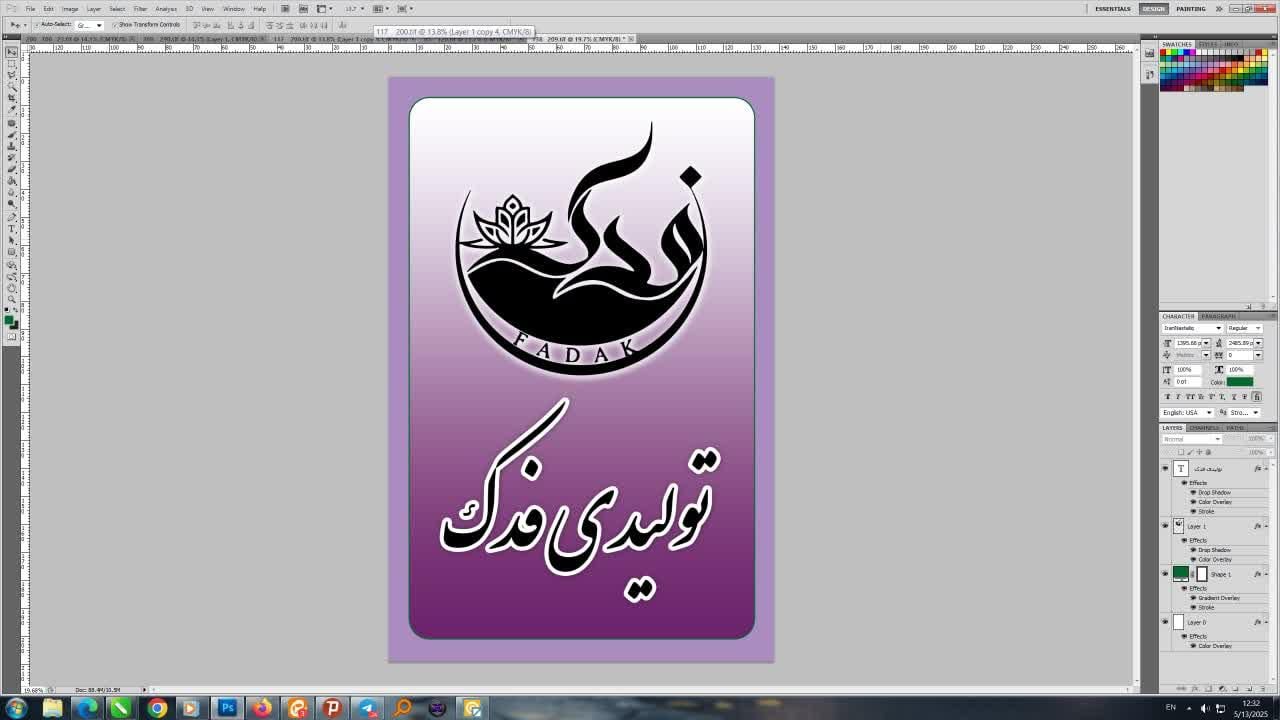1280x720 pixels.
Task: Select the text layer thumbnail with T icon
Action: coord(1181,469)
